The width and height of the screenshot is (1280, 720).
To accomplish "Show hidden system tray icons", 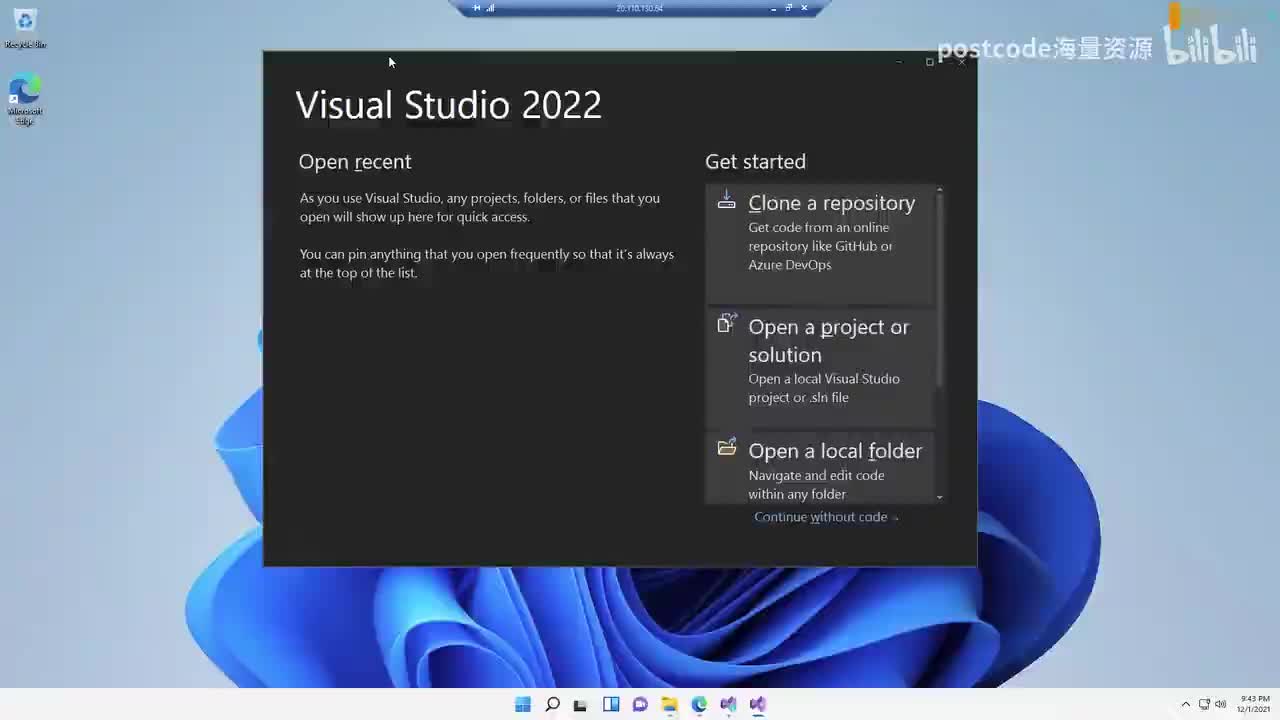I will (1186, 705).
